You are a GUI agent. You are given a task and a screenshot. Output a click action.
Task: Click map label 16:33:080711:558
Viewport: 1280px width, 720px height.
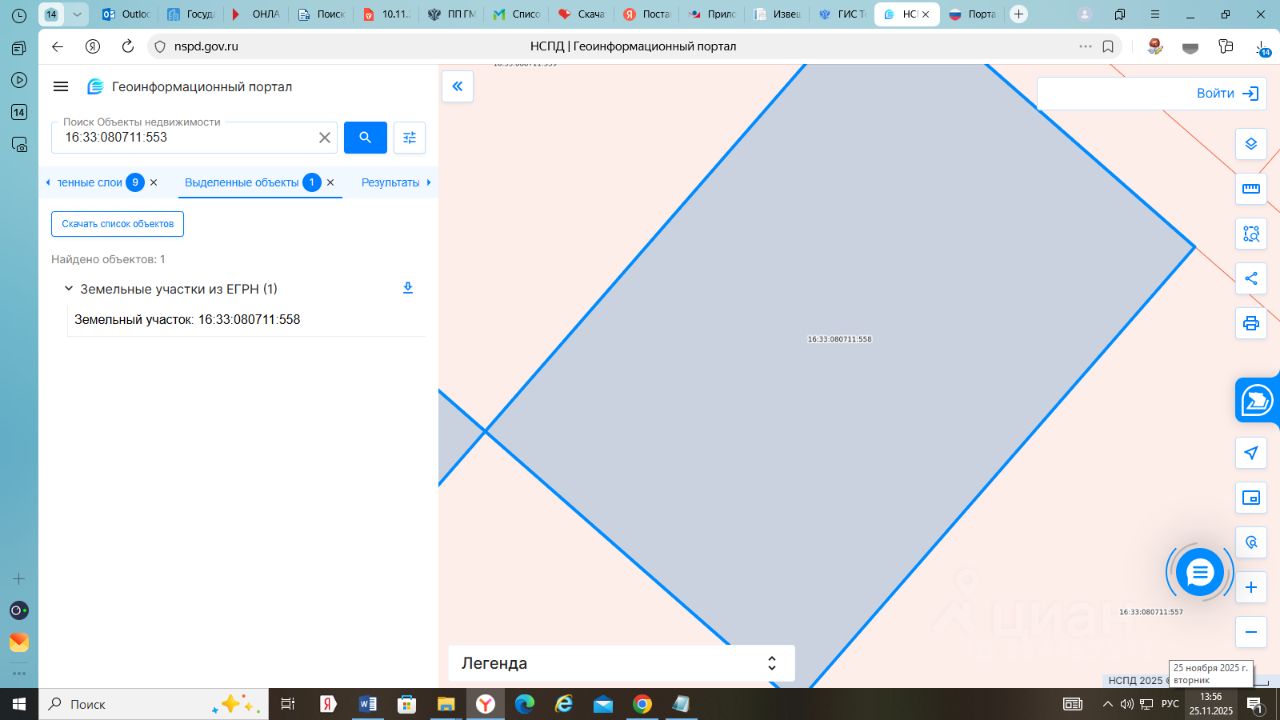coord(840,340)
